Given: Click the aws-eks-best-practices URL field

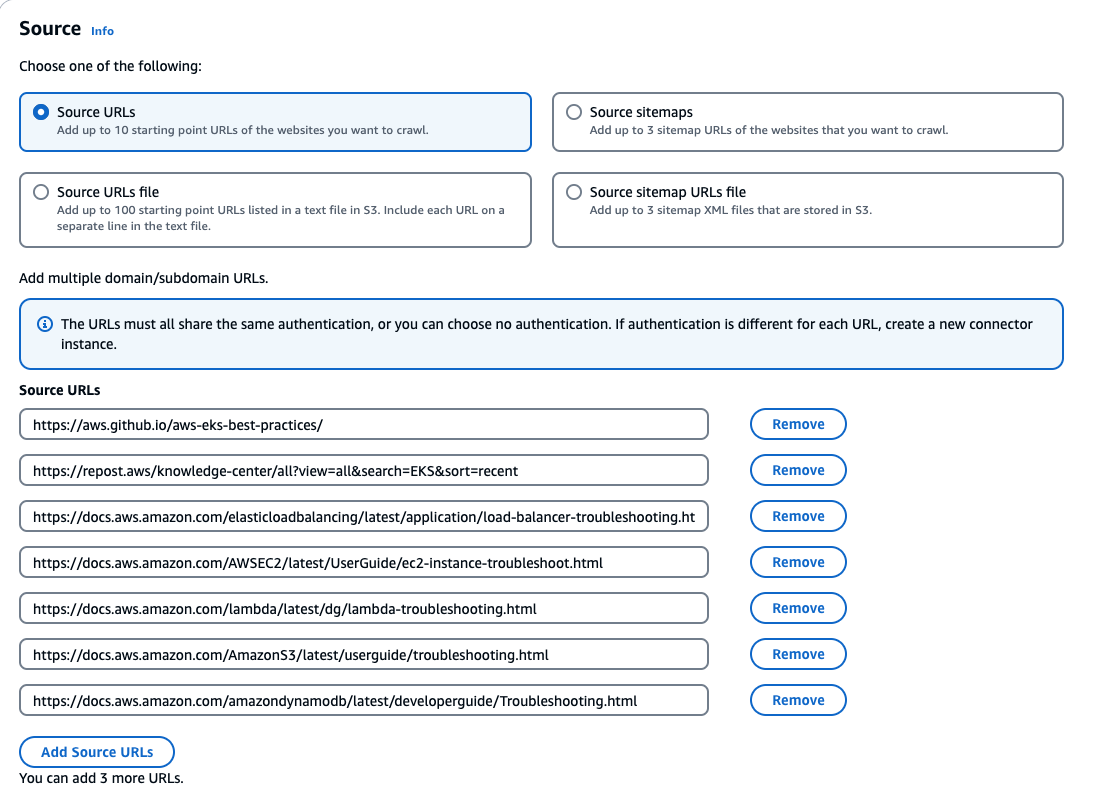Looking at the screenshot, I should (x=364, y=423).
